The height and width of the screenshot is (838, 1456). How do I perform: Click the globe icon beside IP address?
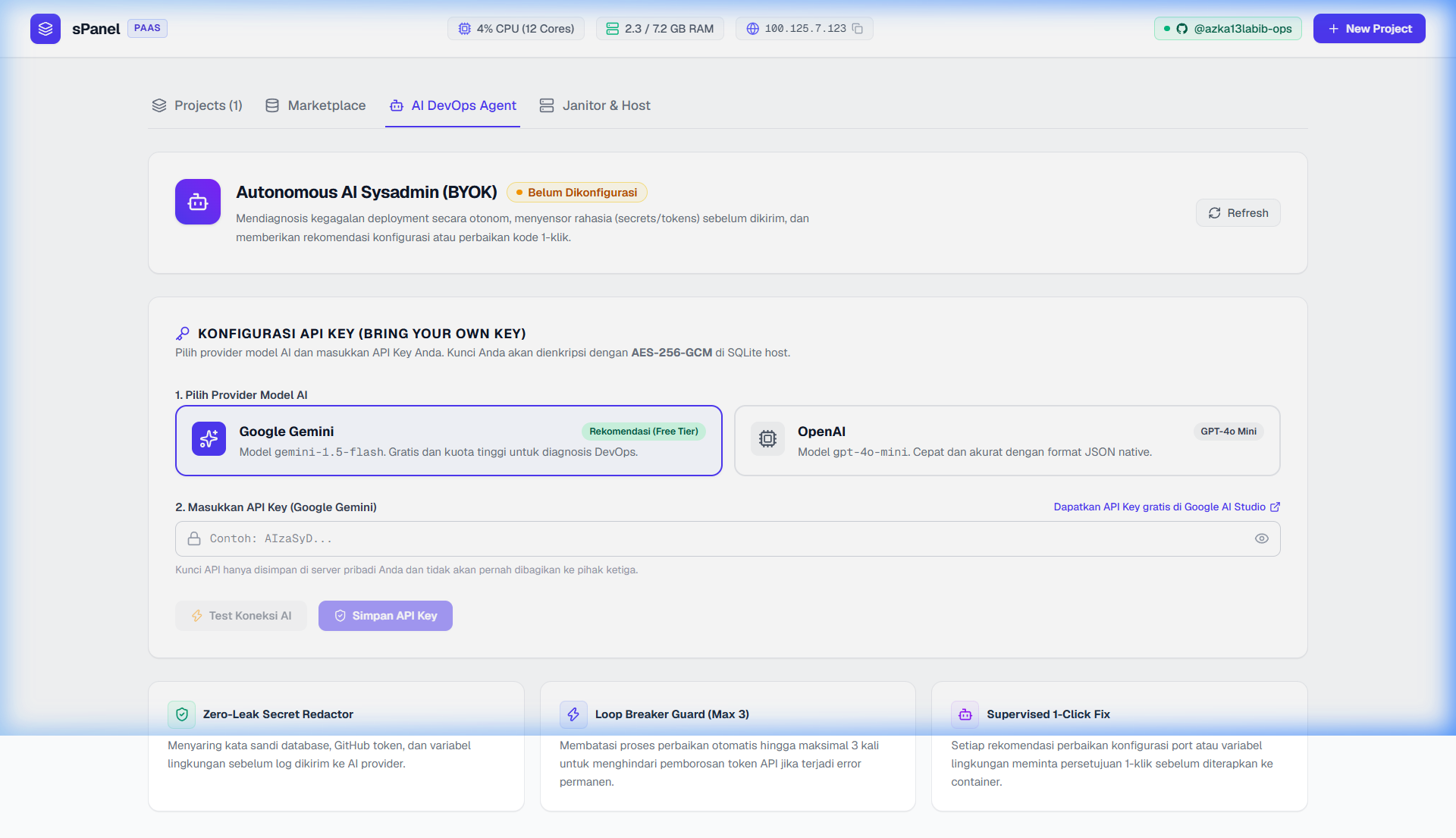[x=752, y=29]
